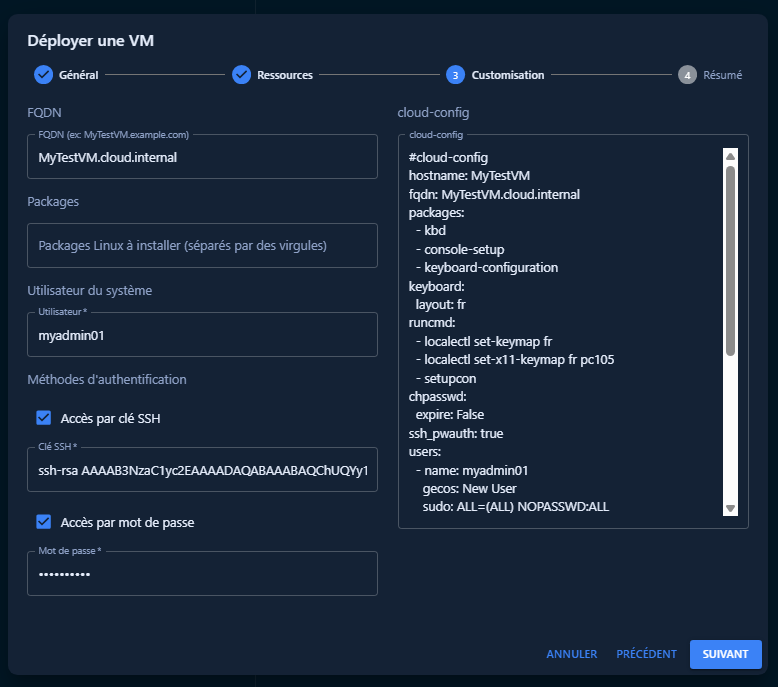The image size is (778, 687).
Task: Cancel deployment with the ANNULER button
Action: pos(571,654)
